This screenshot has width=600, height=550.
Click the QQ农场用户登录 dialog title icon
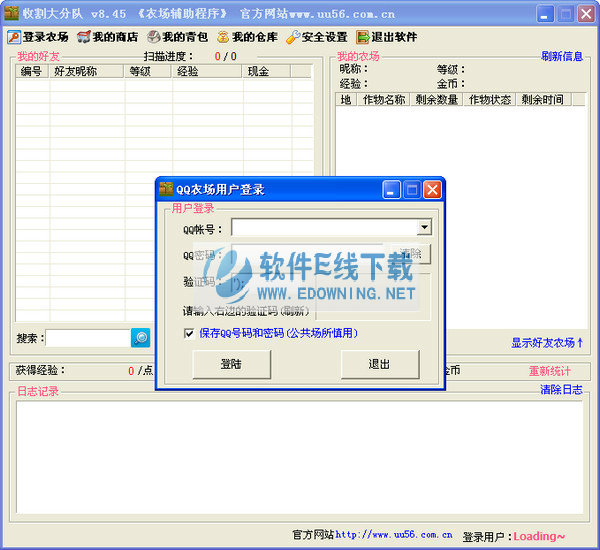click(166, 189)
